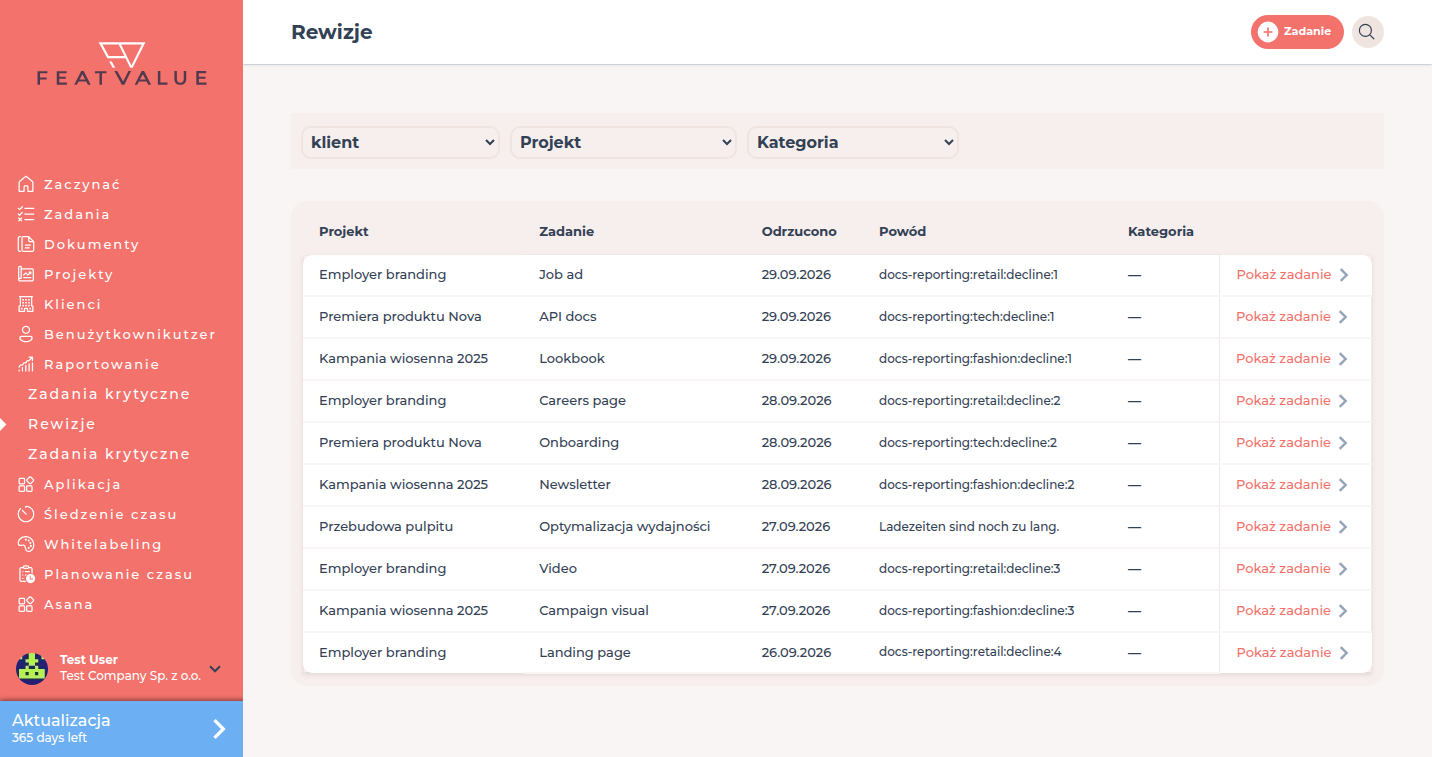The height and width of the screenshot is (757, 1432).
Task: Click the Aktualizacja upgrade banner
Action: click(121, 729)
